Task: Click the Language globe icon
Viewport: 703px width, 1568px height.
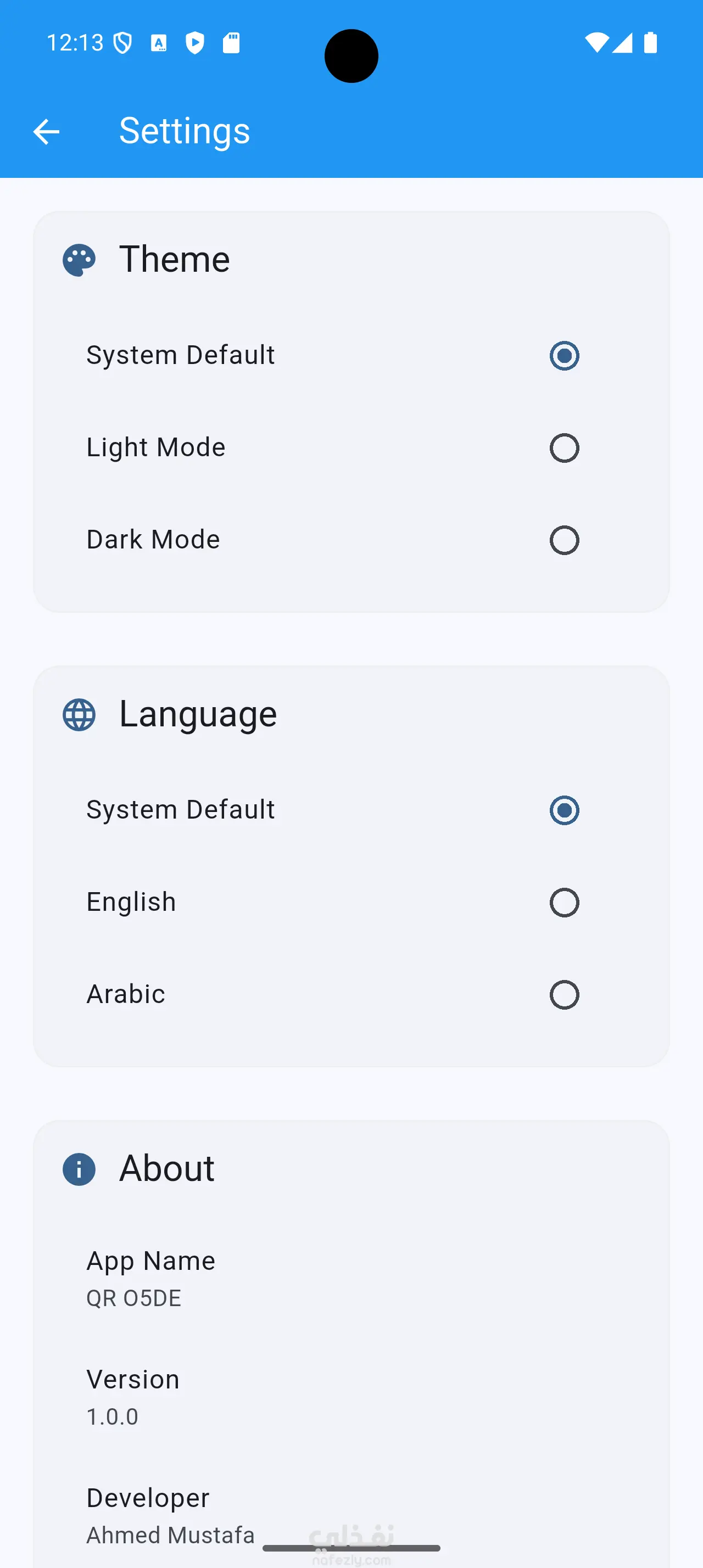Action: tap(79, 715)
